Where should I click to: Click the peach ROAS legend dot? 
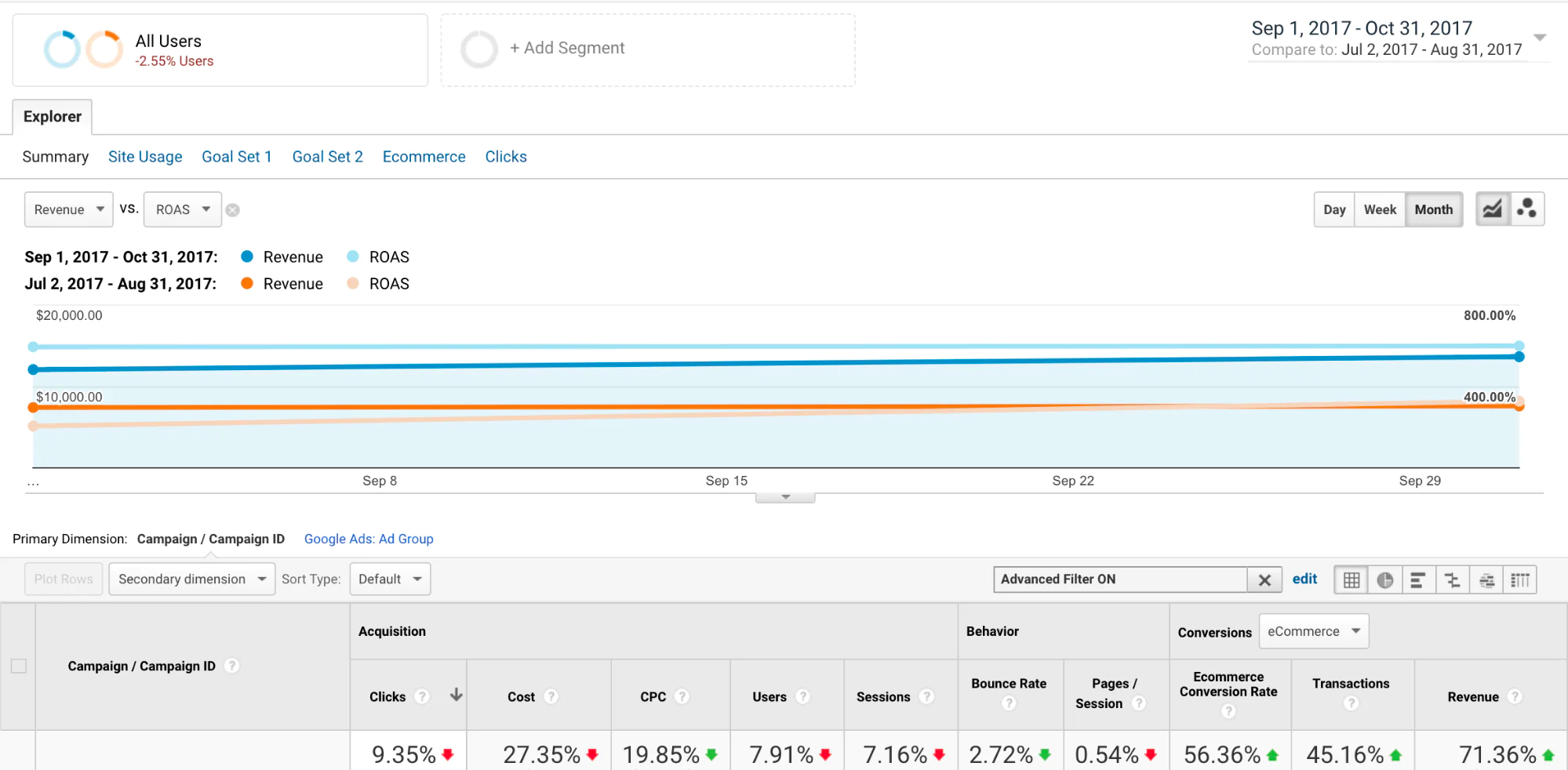[x=353, y=283]
